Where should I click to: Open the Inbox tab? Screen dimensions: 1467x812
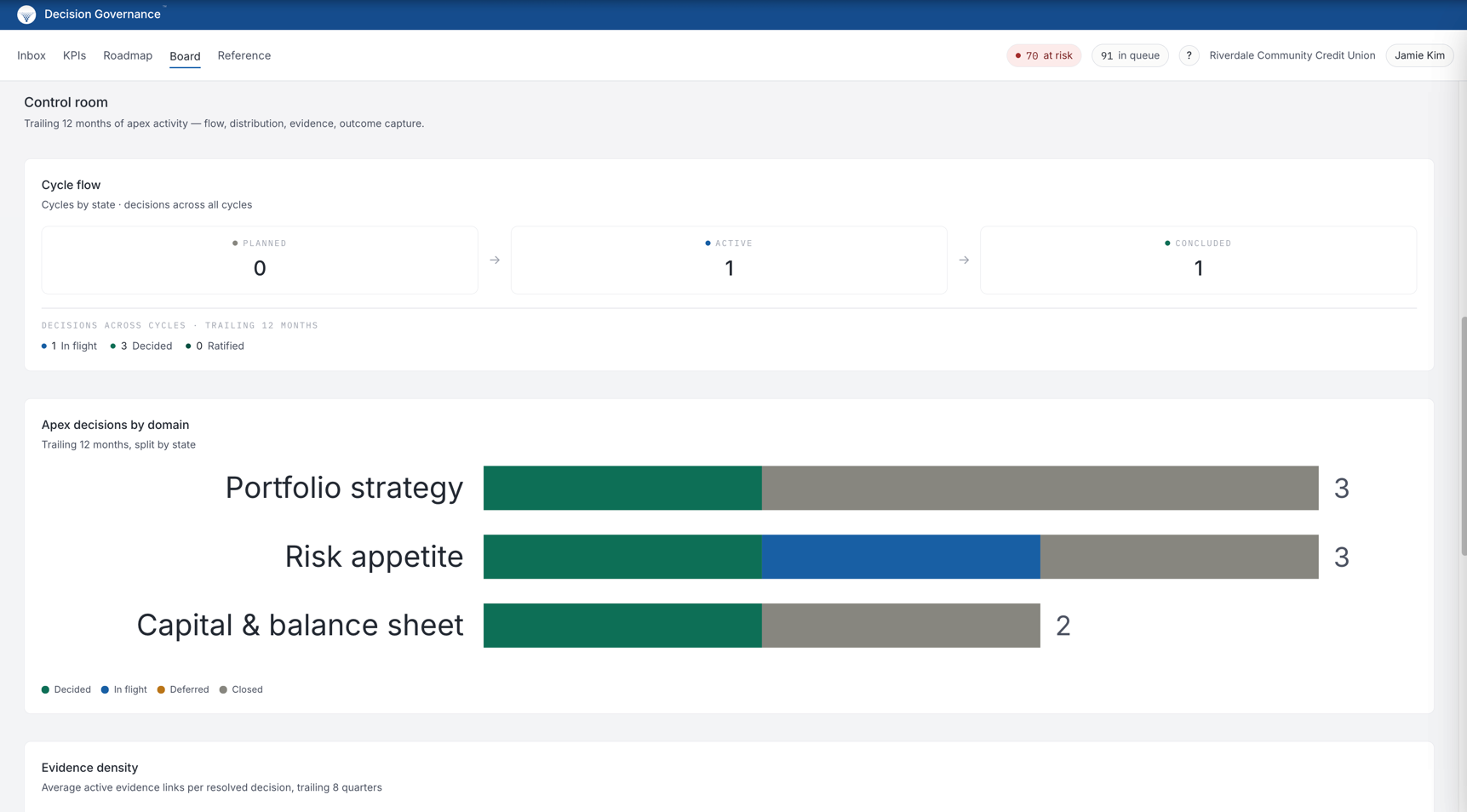click(32, 55)
